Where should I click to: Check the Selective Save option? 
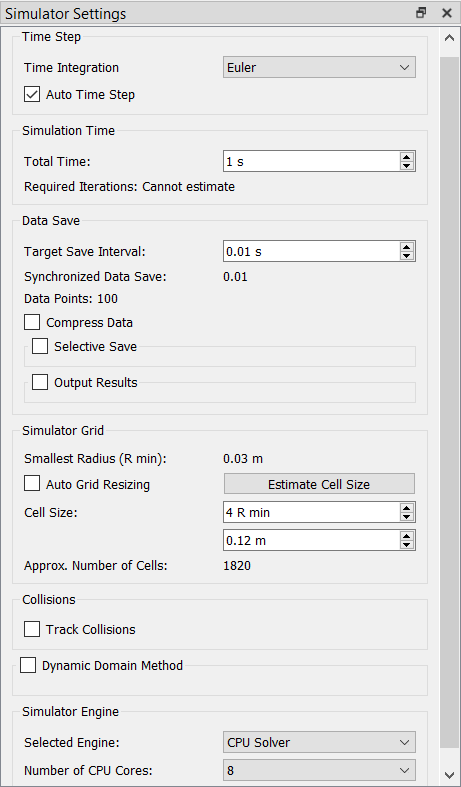pyautogui.click(x=40, y=346)
